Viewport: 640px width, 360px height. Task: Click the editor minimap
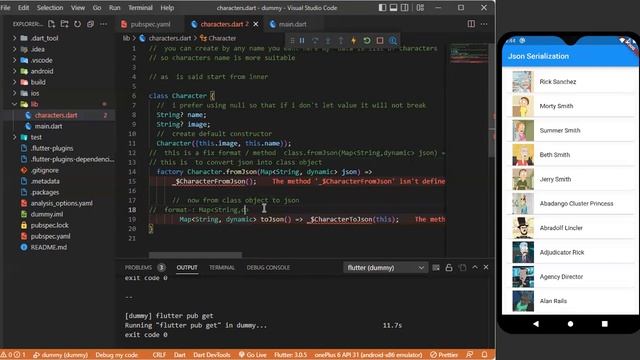[469, 55]
